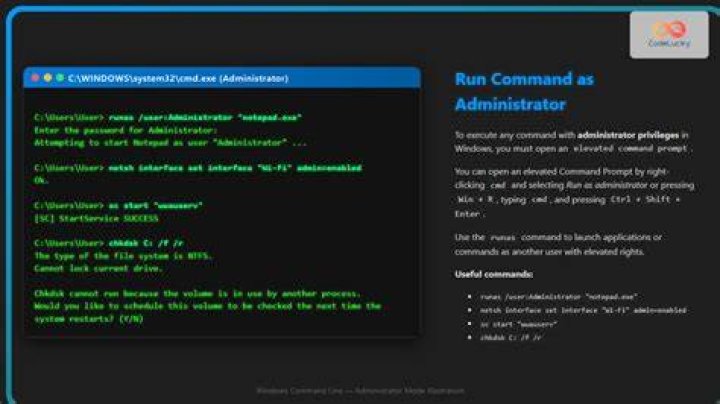Click the "Attempting to start Notepad" output line
Viewport: 720px width, 404px height.
[170, 143]
